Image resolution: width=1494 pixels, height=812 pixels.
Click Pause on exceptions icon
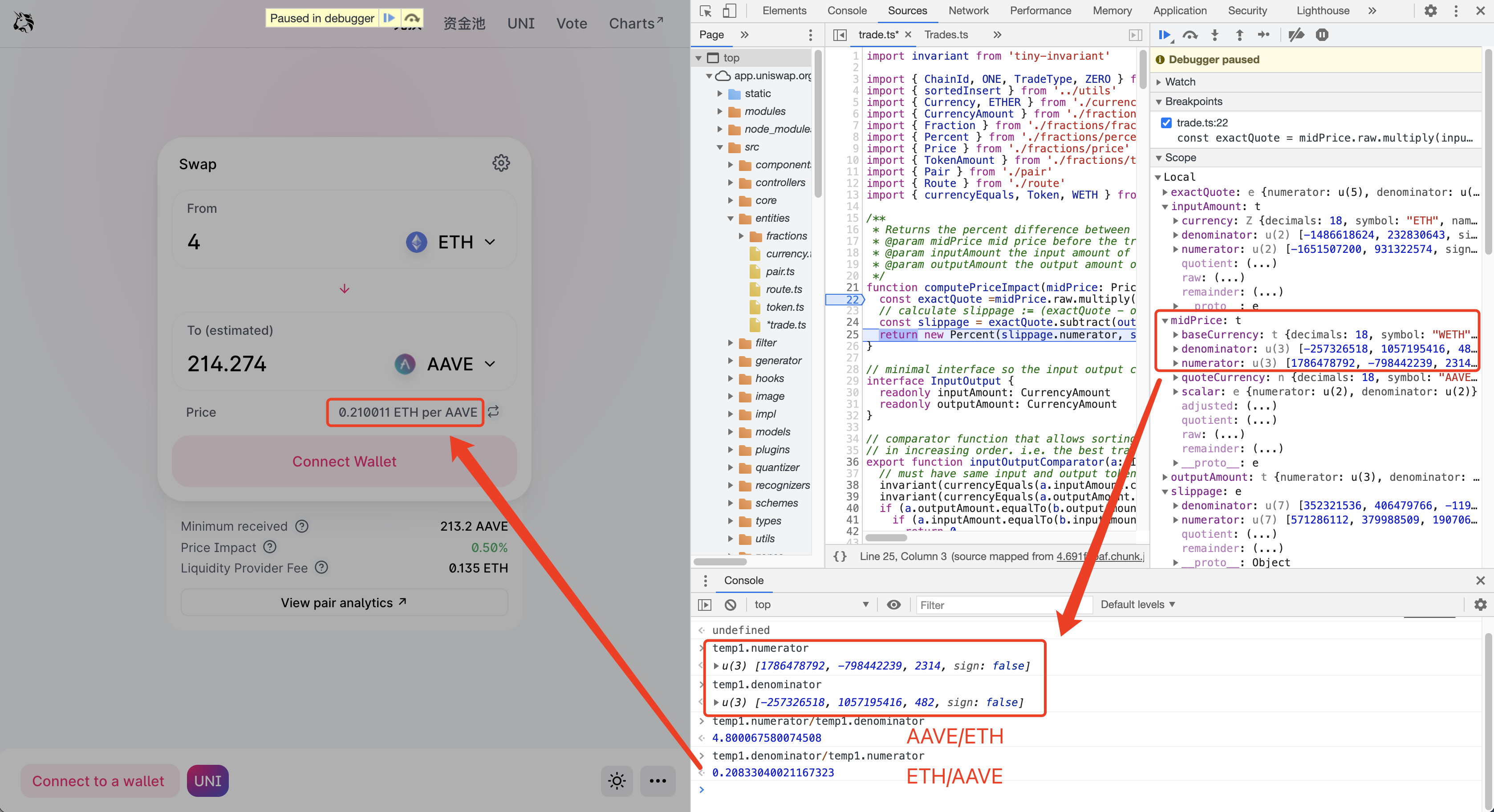(x=1322, y=35)
